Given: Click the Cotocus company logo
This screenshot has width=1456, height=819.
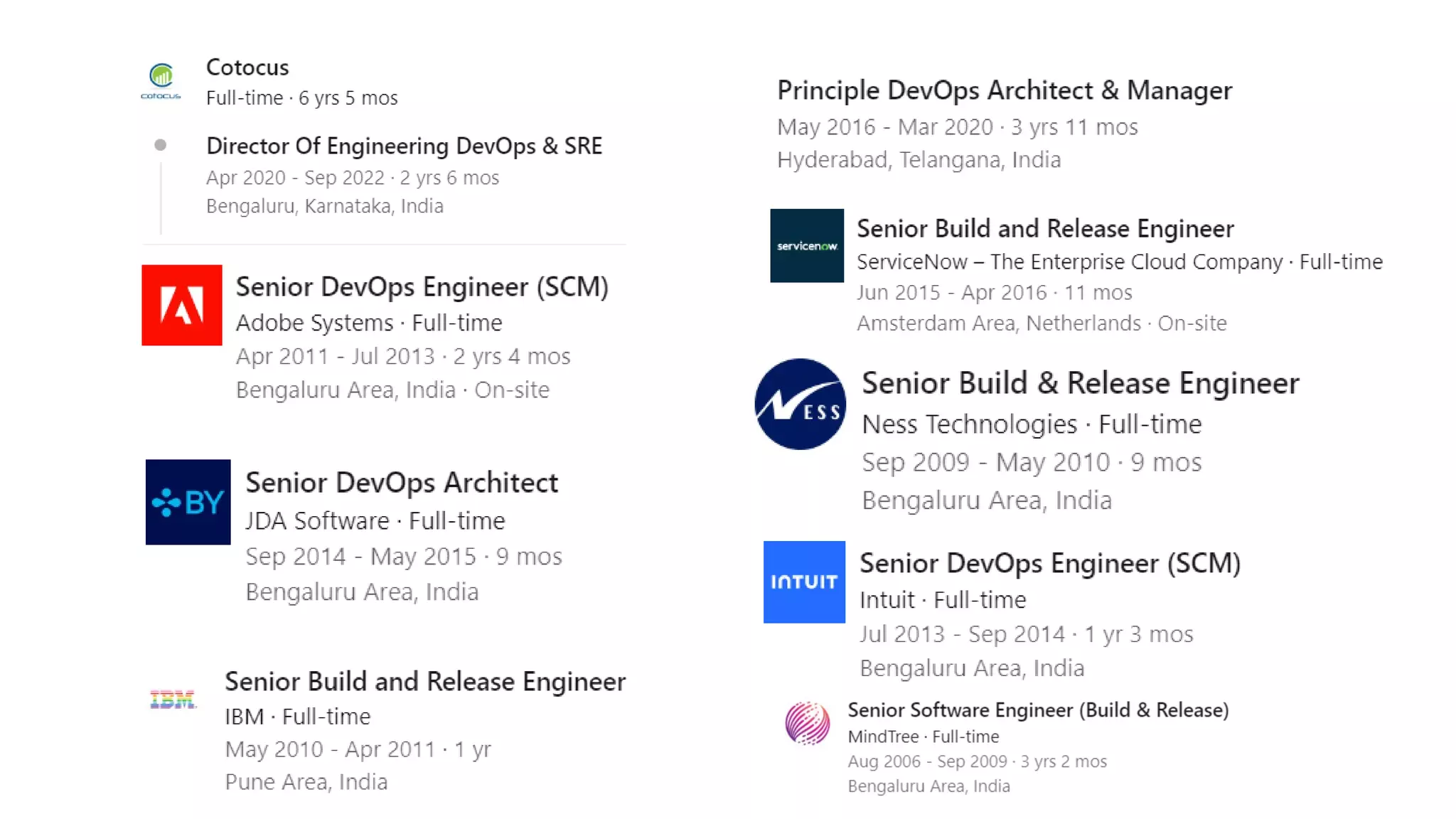Looking at the screenshot, I should pos(161,80).
